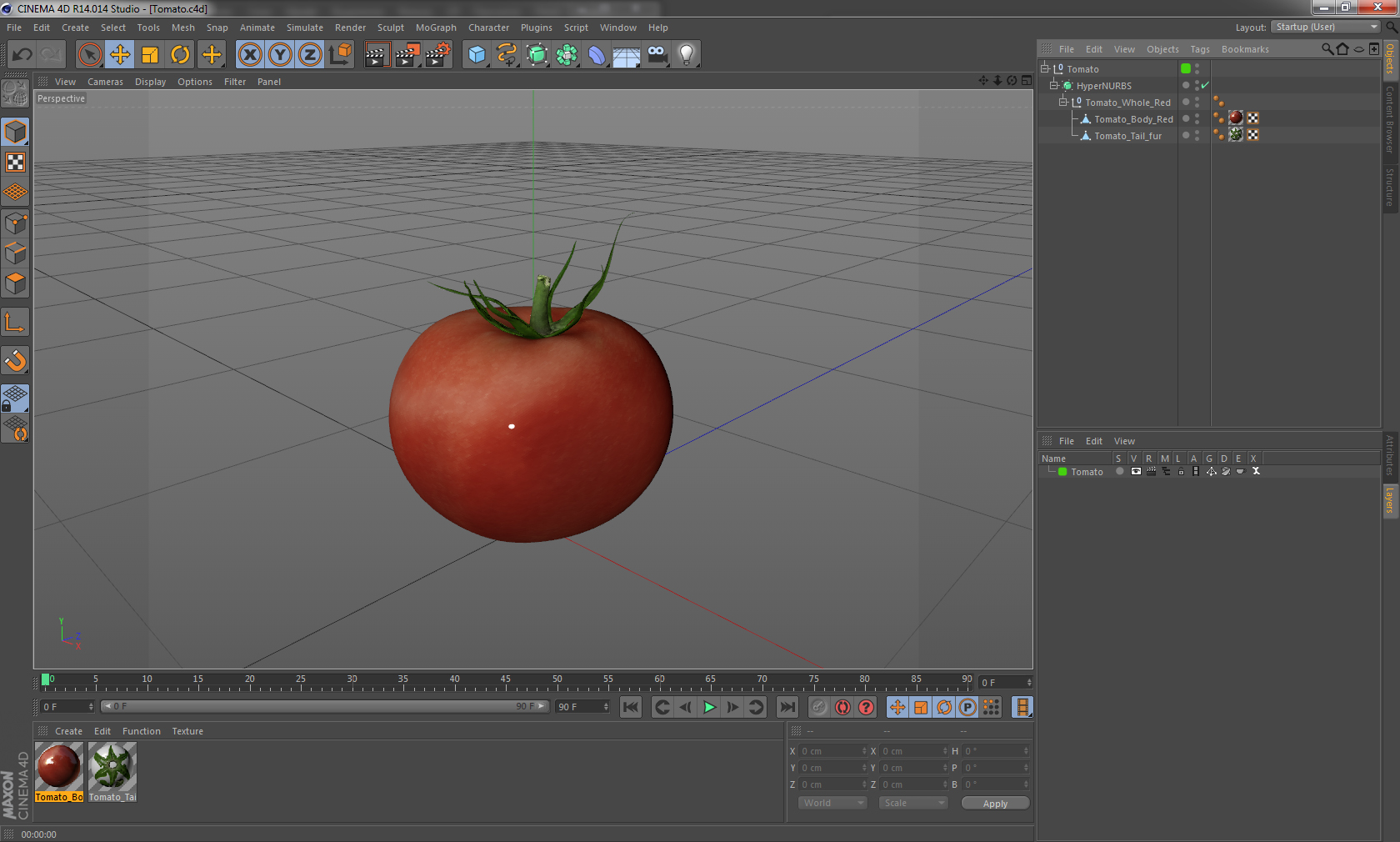Image resolution: width=1400 pixels, height=842 pixels.
Task: Toggle Tomato layer view visibility eye
Action: pos(1135,471)
